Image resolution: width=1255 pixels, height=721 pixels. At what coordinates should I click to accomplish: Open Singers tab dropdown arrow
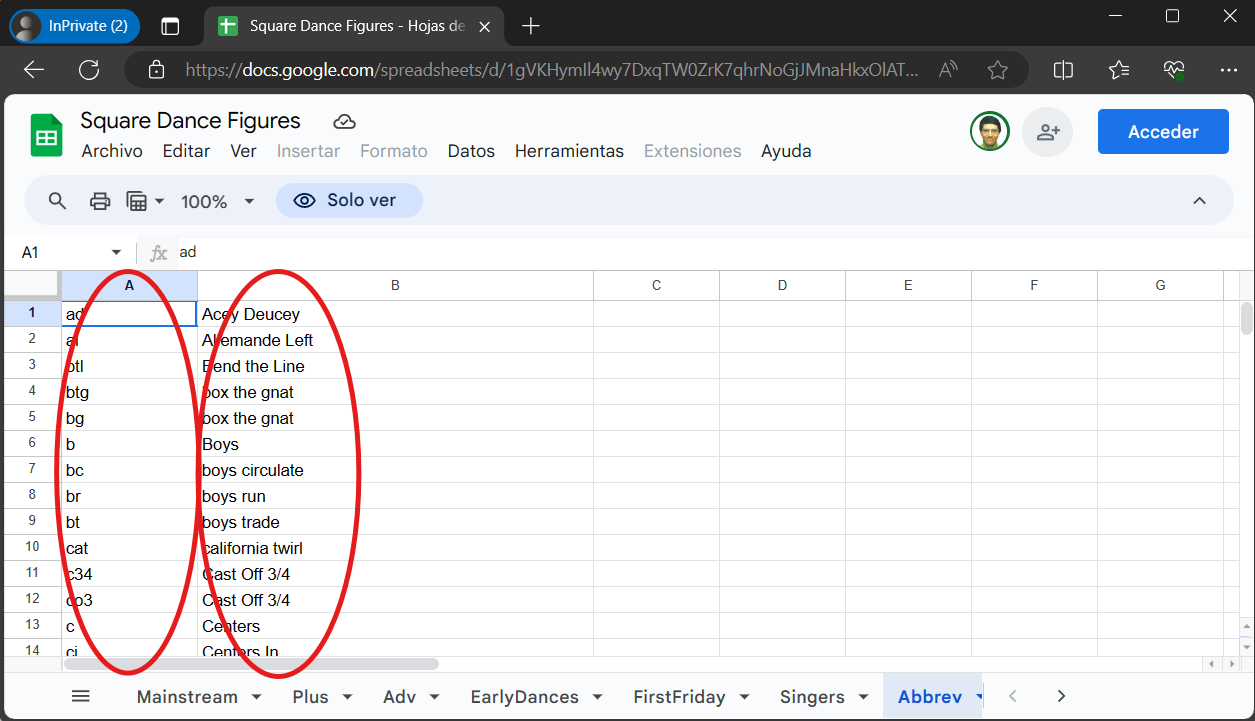click(x=862, y=697)
